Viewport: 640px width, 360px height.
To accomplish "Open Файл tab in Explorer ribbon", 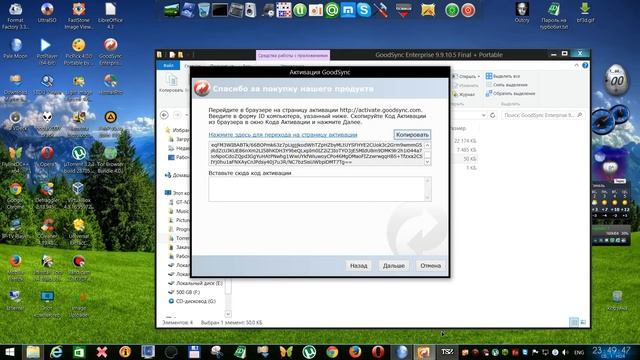I will coord(168,65).
